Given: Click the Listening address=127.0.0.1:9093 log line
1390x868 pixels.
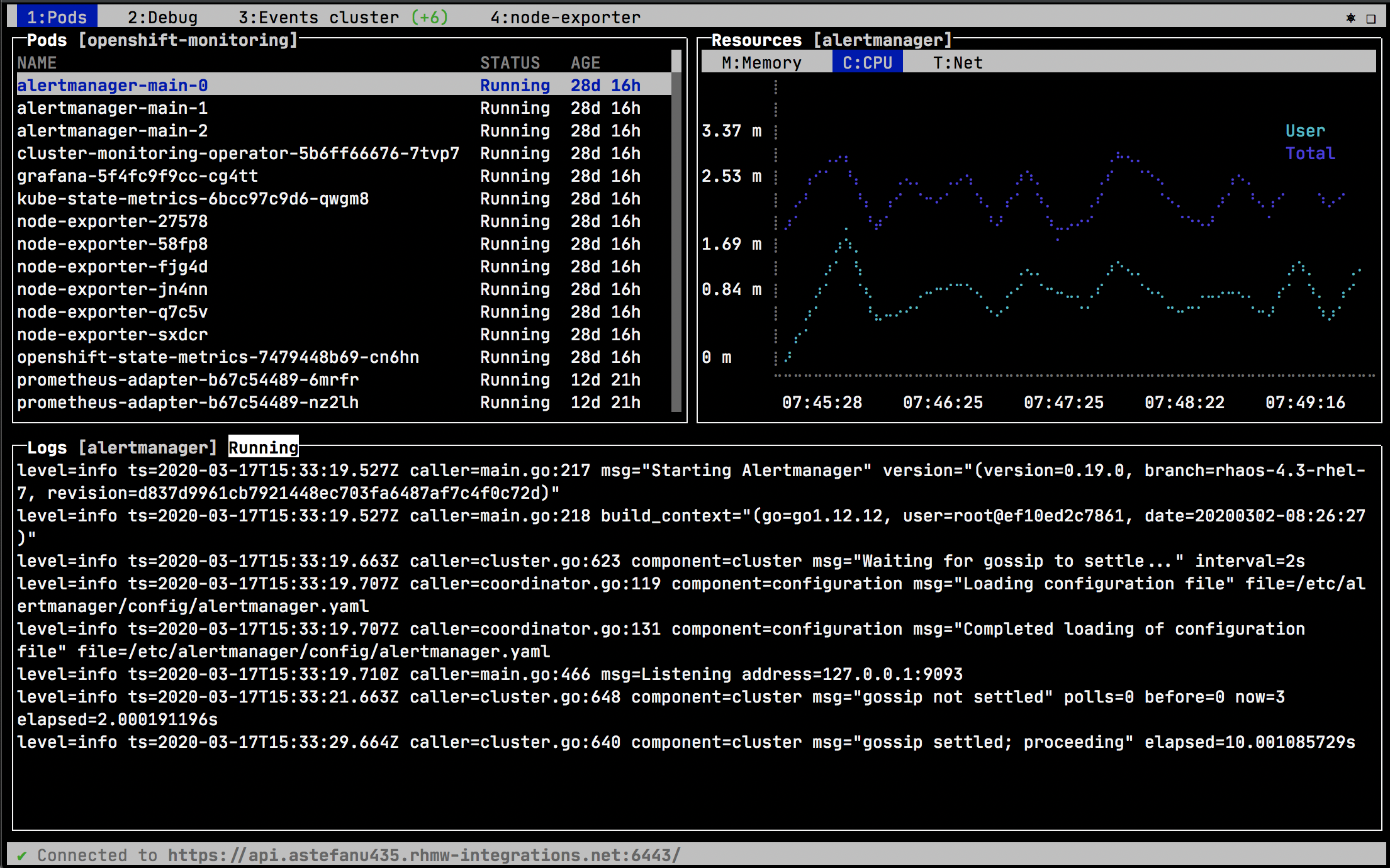Looking at the screenshot, I should click(490, 674).
